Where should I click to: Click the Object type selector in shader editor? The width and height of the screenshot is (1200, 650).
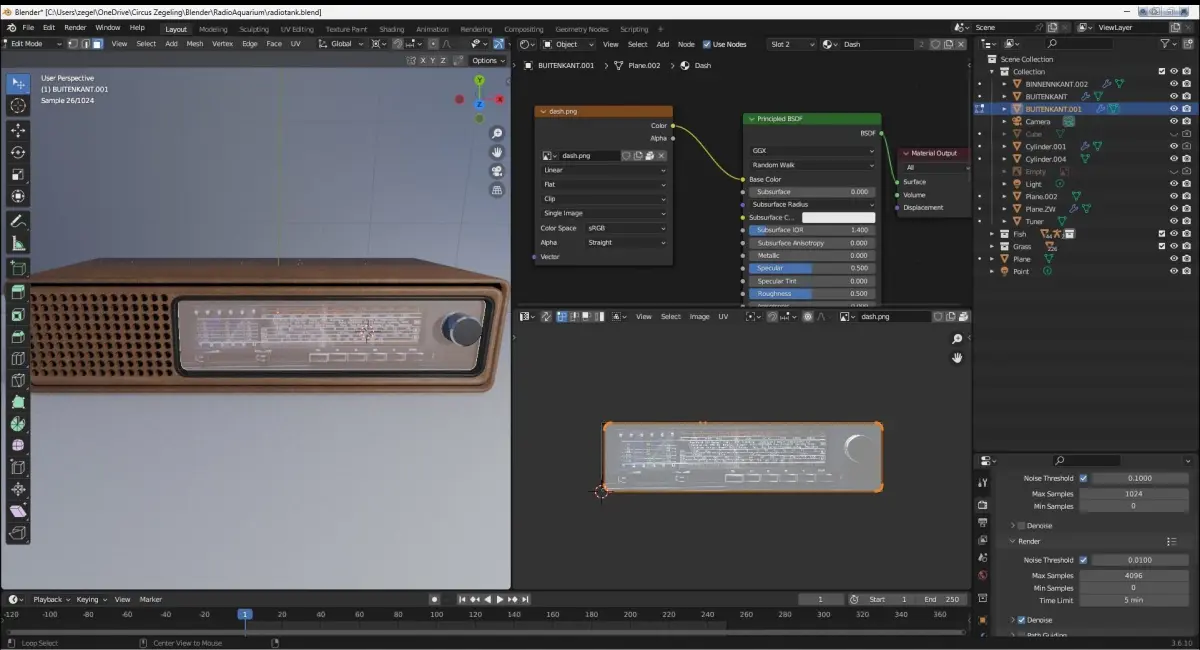click(x=569, y=44)
